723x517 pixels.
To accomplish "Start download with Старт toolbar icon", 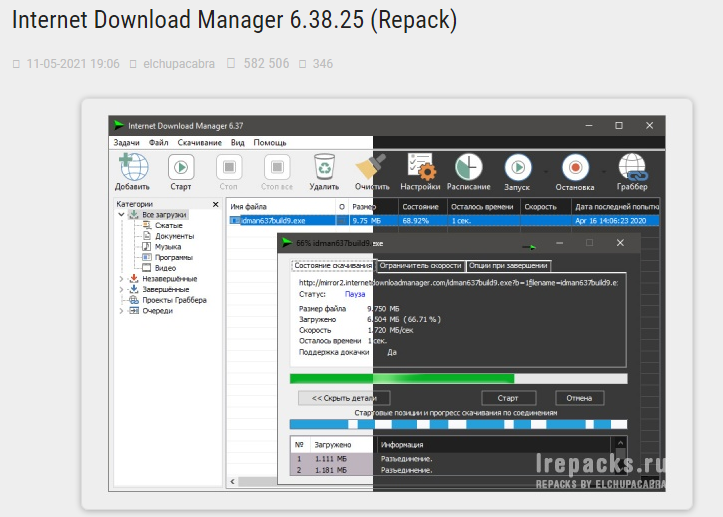I will pos(181,167).
